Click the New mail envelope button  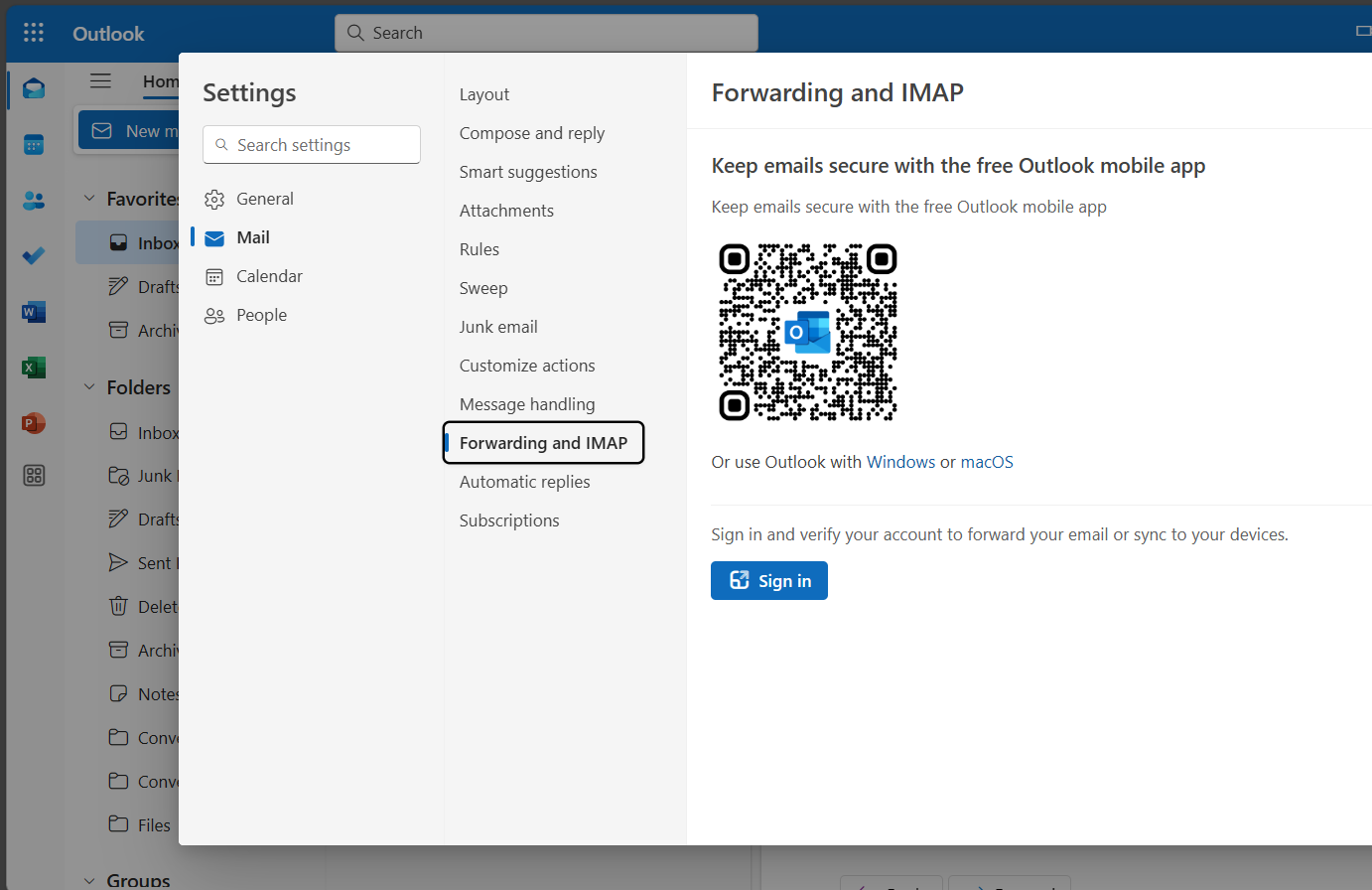(129, 131)
